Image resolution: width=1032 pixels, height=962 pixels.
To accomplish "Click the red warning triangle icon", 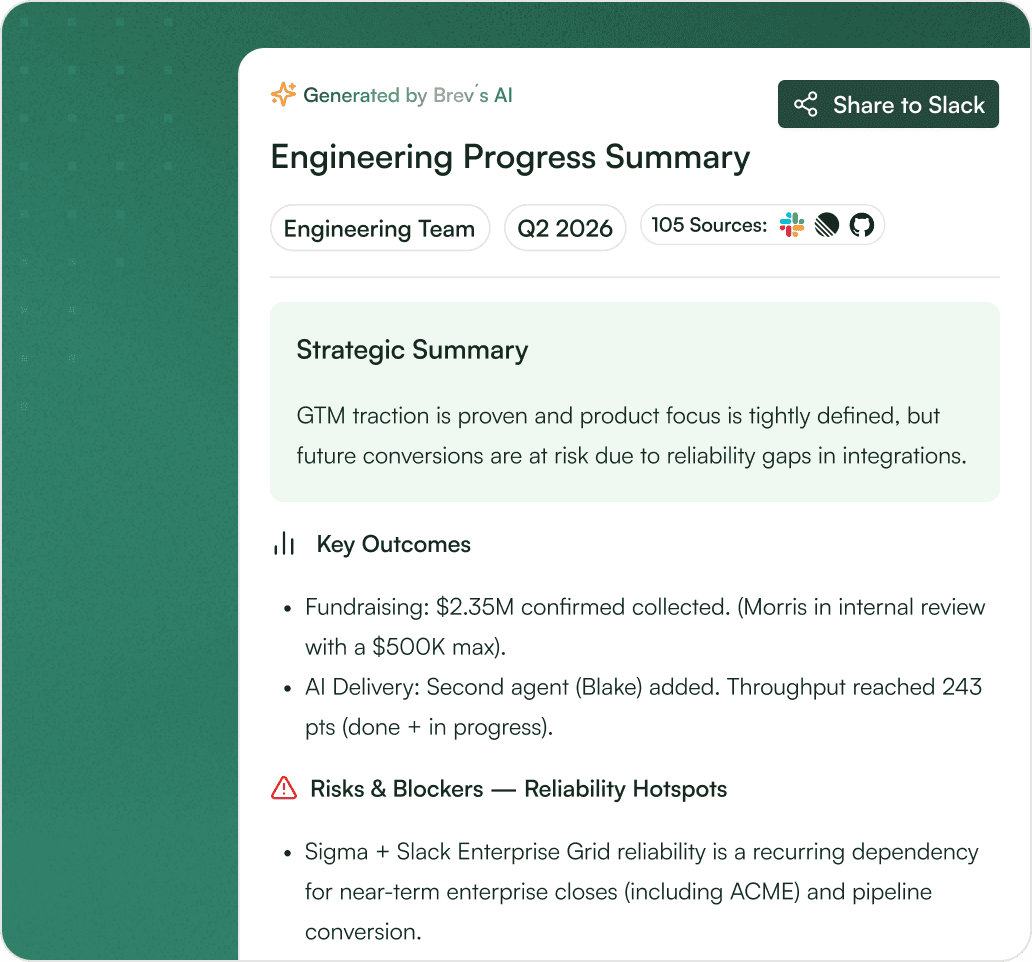I will click(284, 788).
